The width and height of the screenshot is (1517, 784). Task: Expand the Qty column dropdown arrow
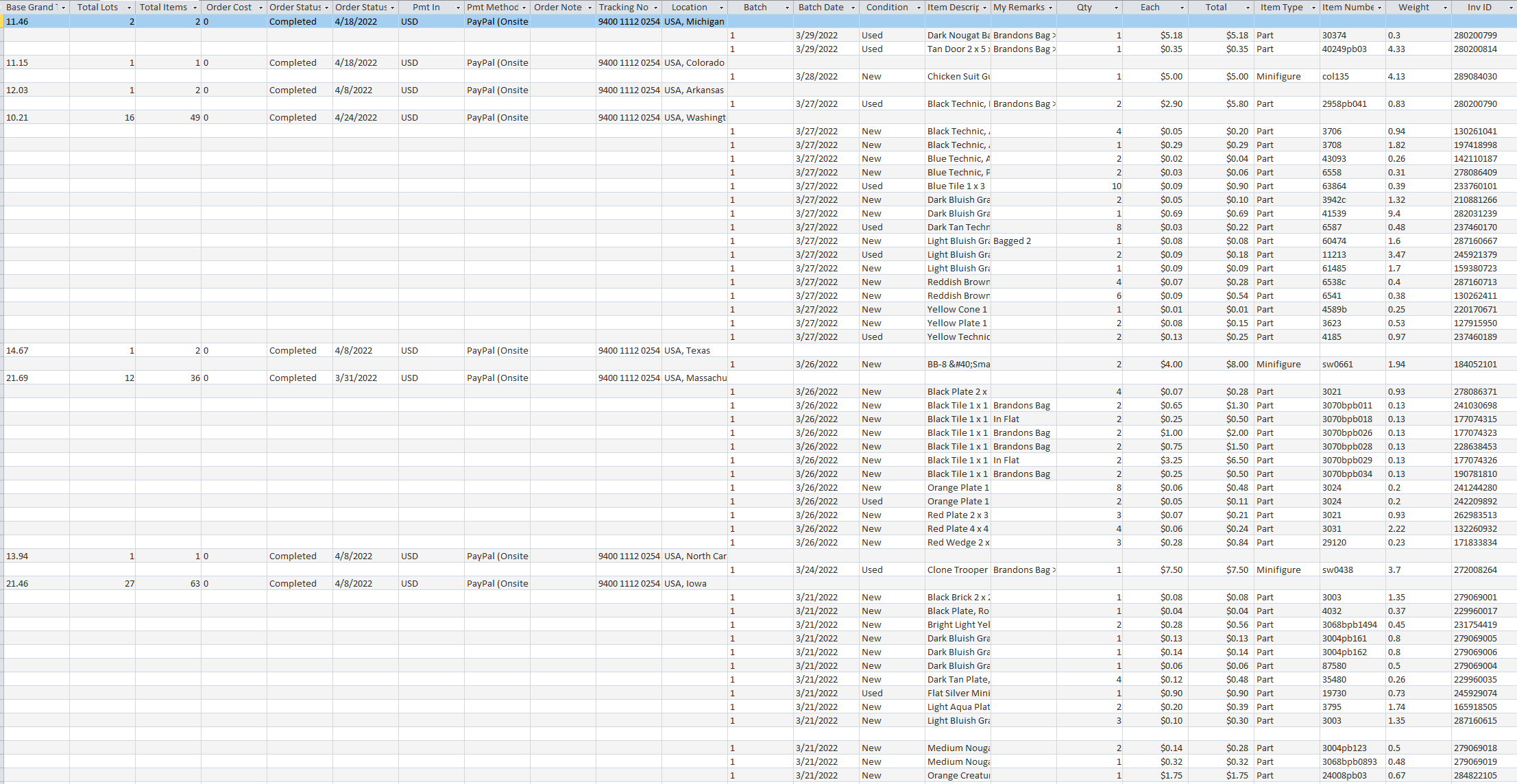pos(1116,8)
